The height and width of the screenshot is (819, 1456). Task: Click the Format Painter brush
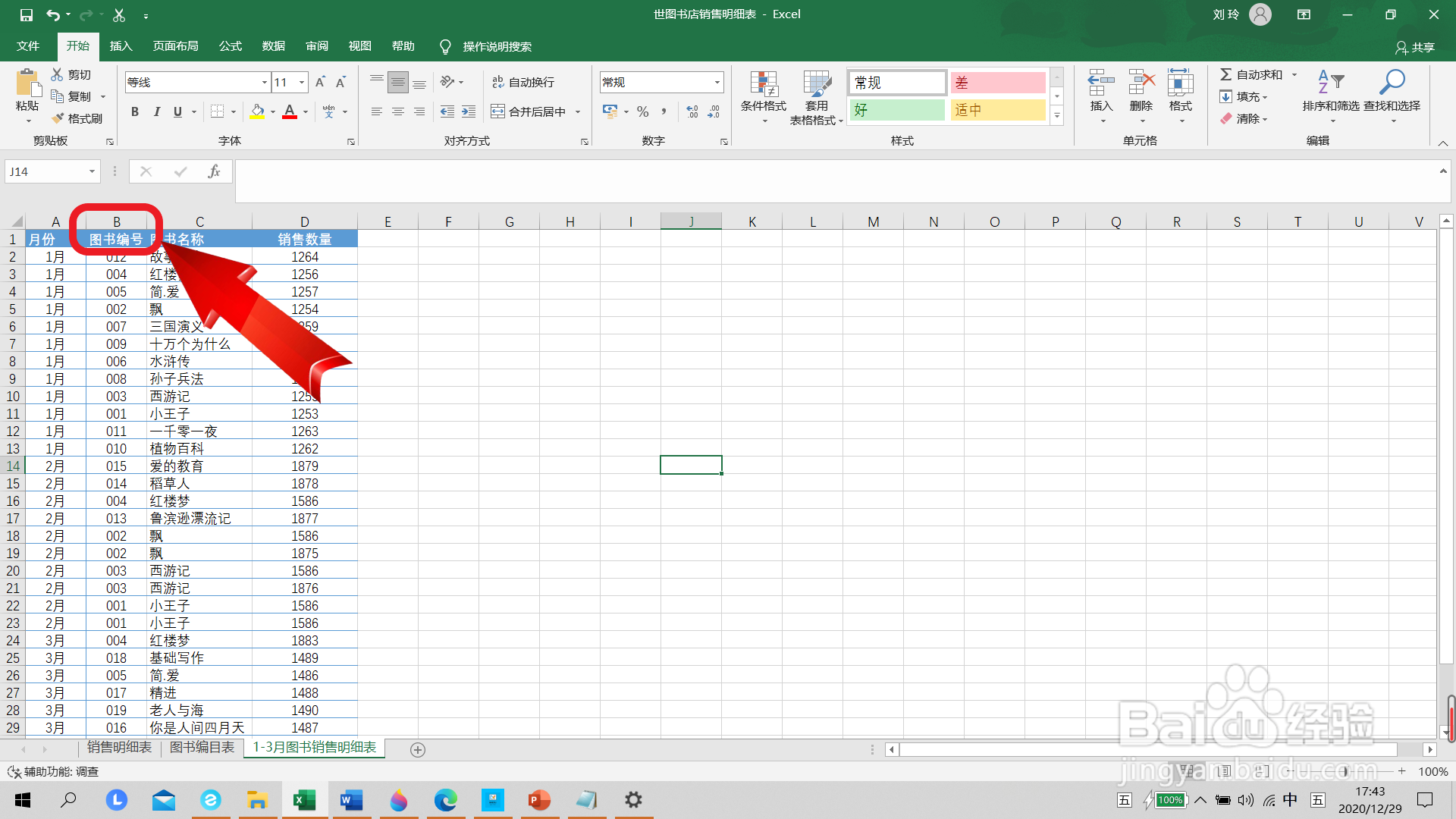tap(77, 118)
